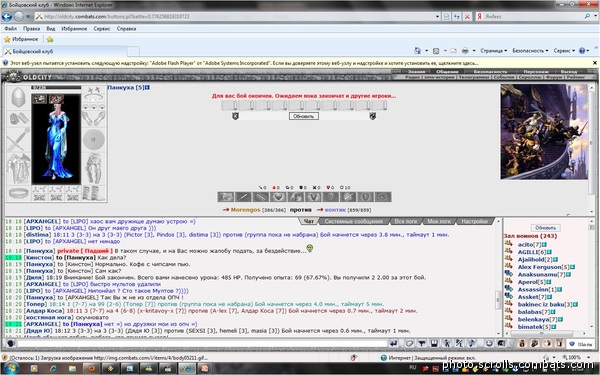Open the Настройки chat tab
600x375 pixels.
474,221
